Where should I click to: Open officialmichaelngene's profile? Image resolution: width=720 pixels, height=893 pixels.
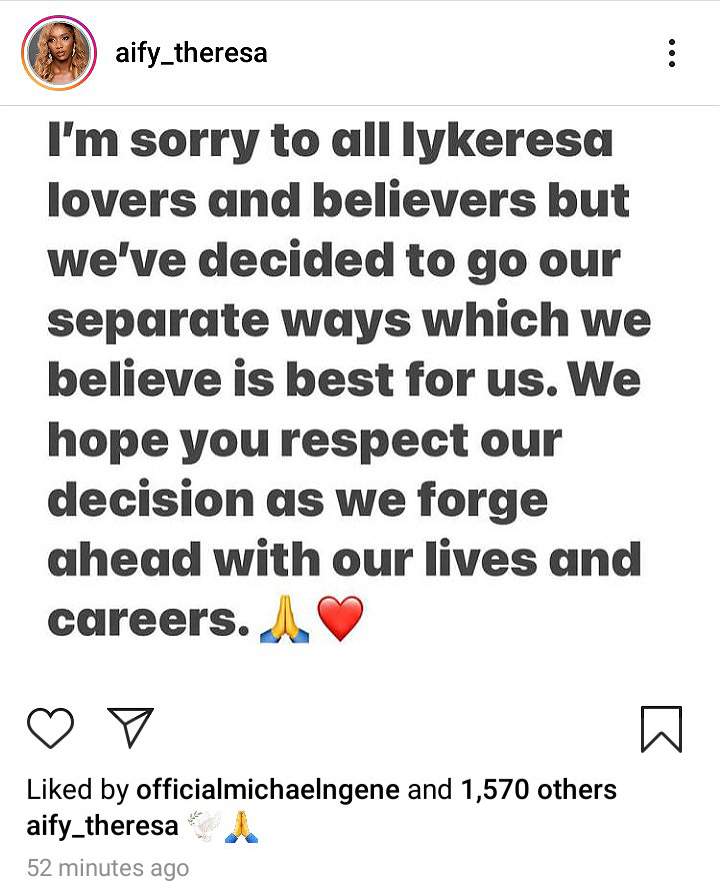[x=267, y=790]
